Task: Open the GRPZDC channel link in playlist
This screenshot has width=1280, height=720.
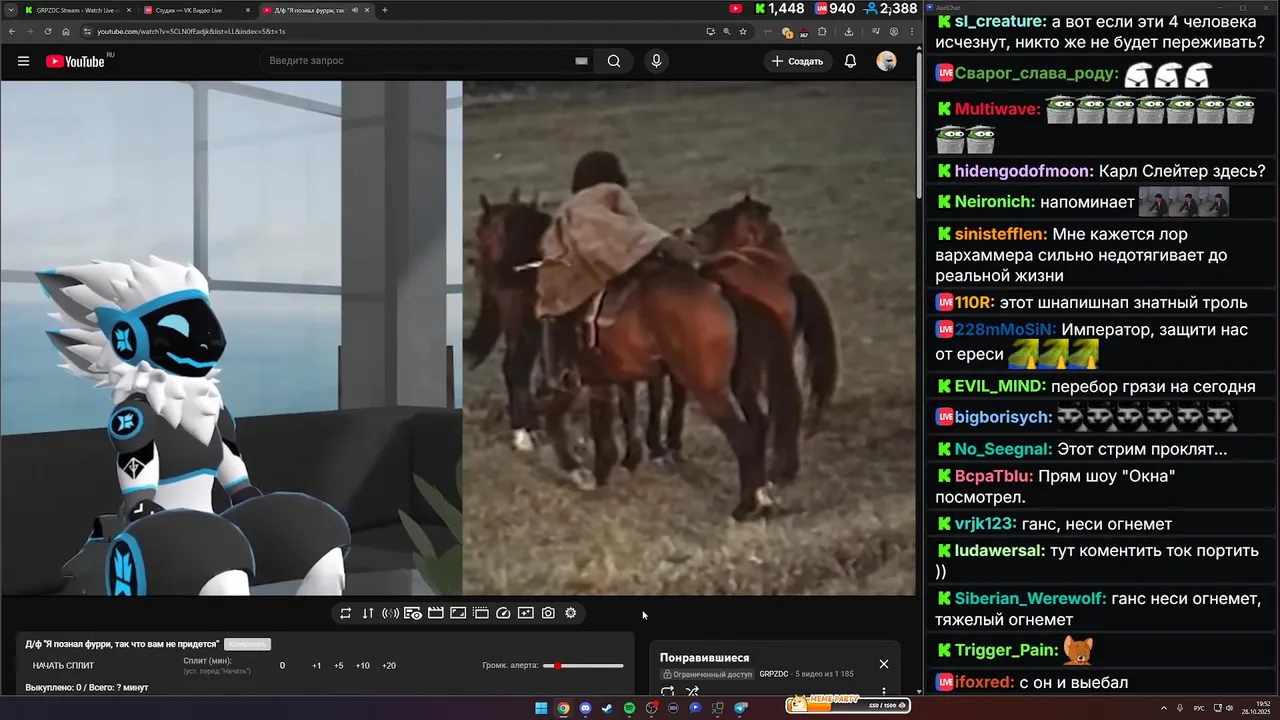Action: pyautogui.click(x=774, y=674)
